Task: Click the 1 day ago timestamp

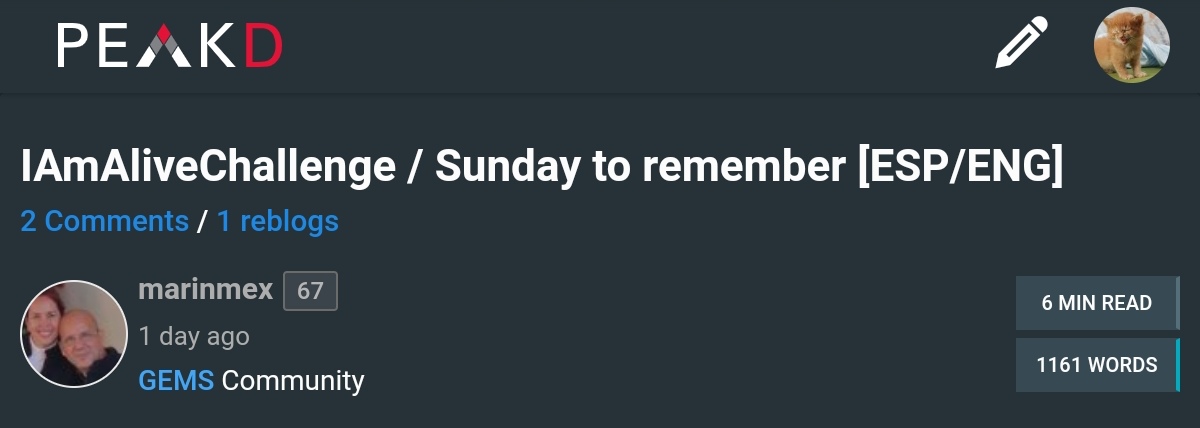Action: [x=194, y=336]
